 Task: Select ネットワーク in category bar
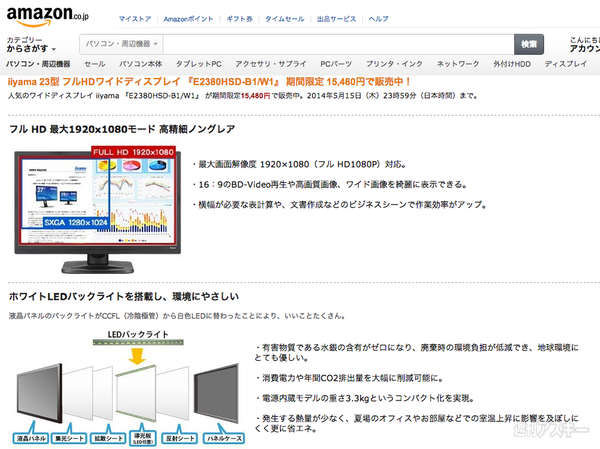458,64
